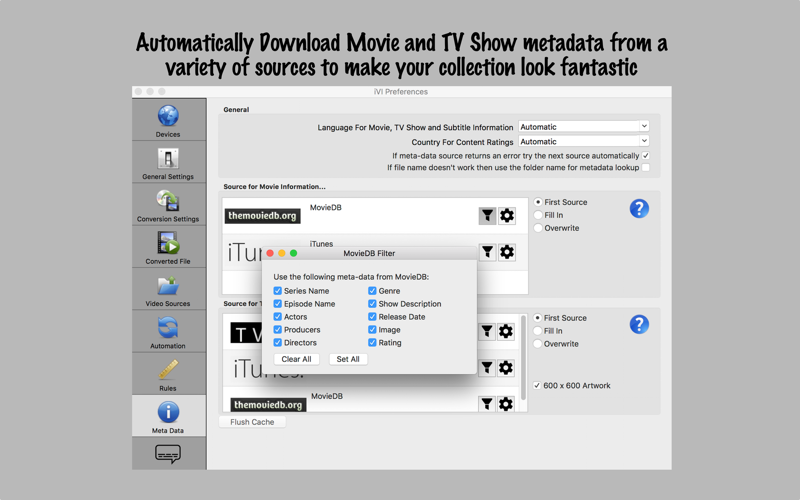Toggle Directors checkbox
Viewport: 800px width, 500px height.
pyautogui.click(x=278, y=343)
